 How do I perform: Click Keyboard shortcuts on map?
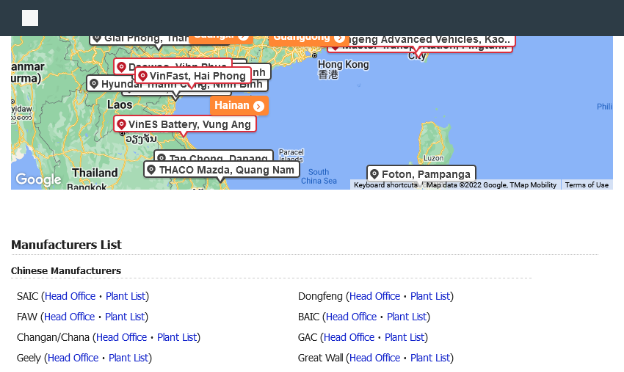[x=385, y=185]
